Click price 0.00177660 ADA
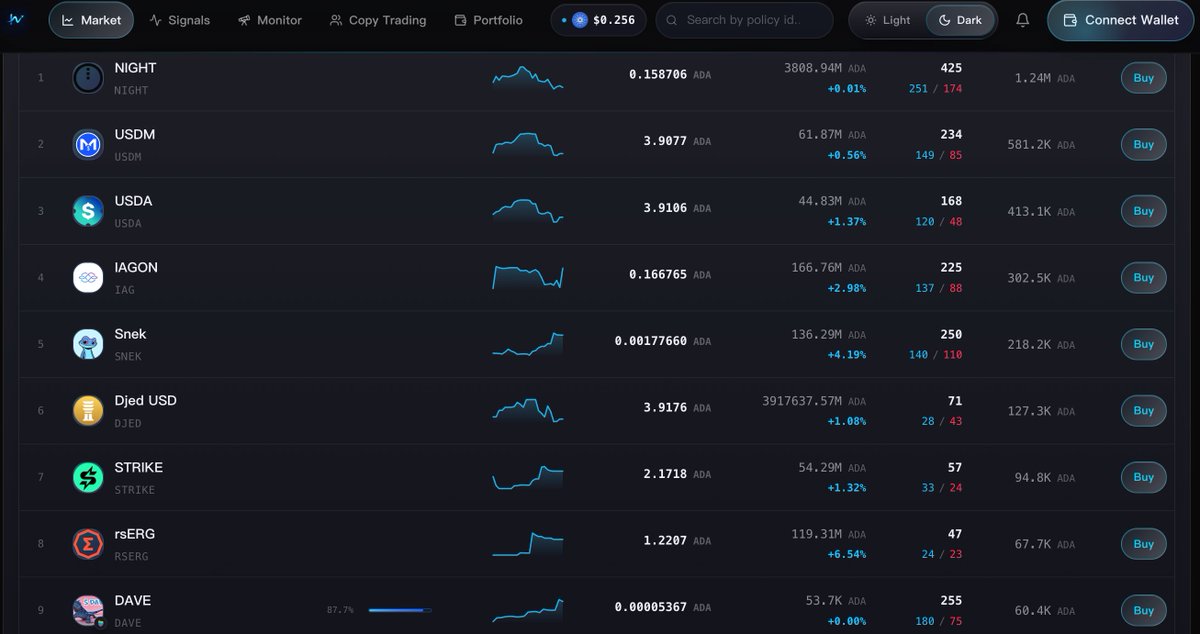Image resolution: width=1200 pixels, height=634 pixels. [x=663, y=341]
